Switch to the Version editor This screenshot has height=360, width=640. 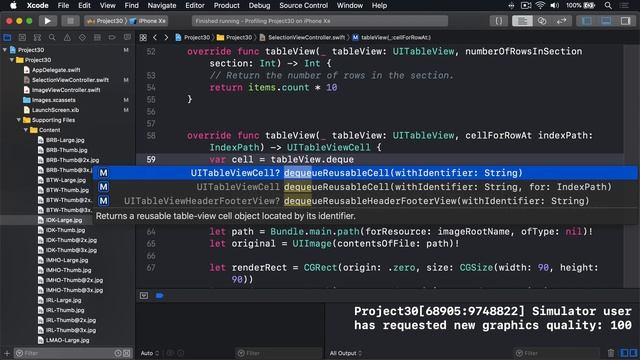[562, 21]
